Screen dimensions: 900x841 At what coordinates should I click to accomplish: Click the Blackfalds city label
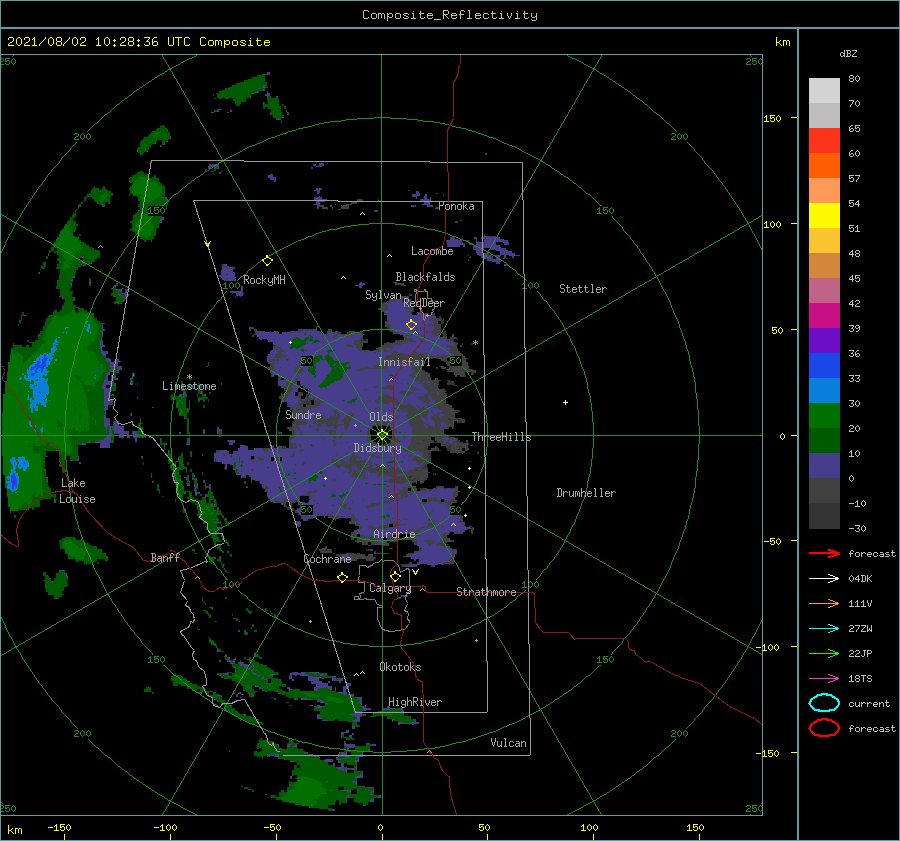pos(425,277)
